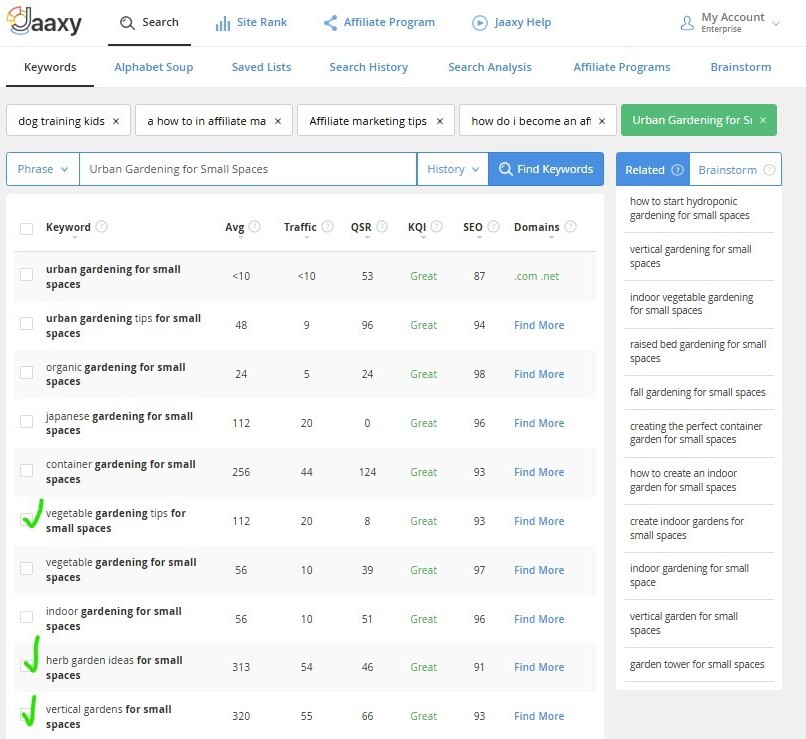Open Affiliate Program in top navigation
This screenshot has height=739, width=806.
coord(379,23)
